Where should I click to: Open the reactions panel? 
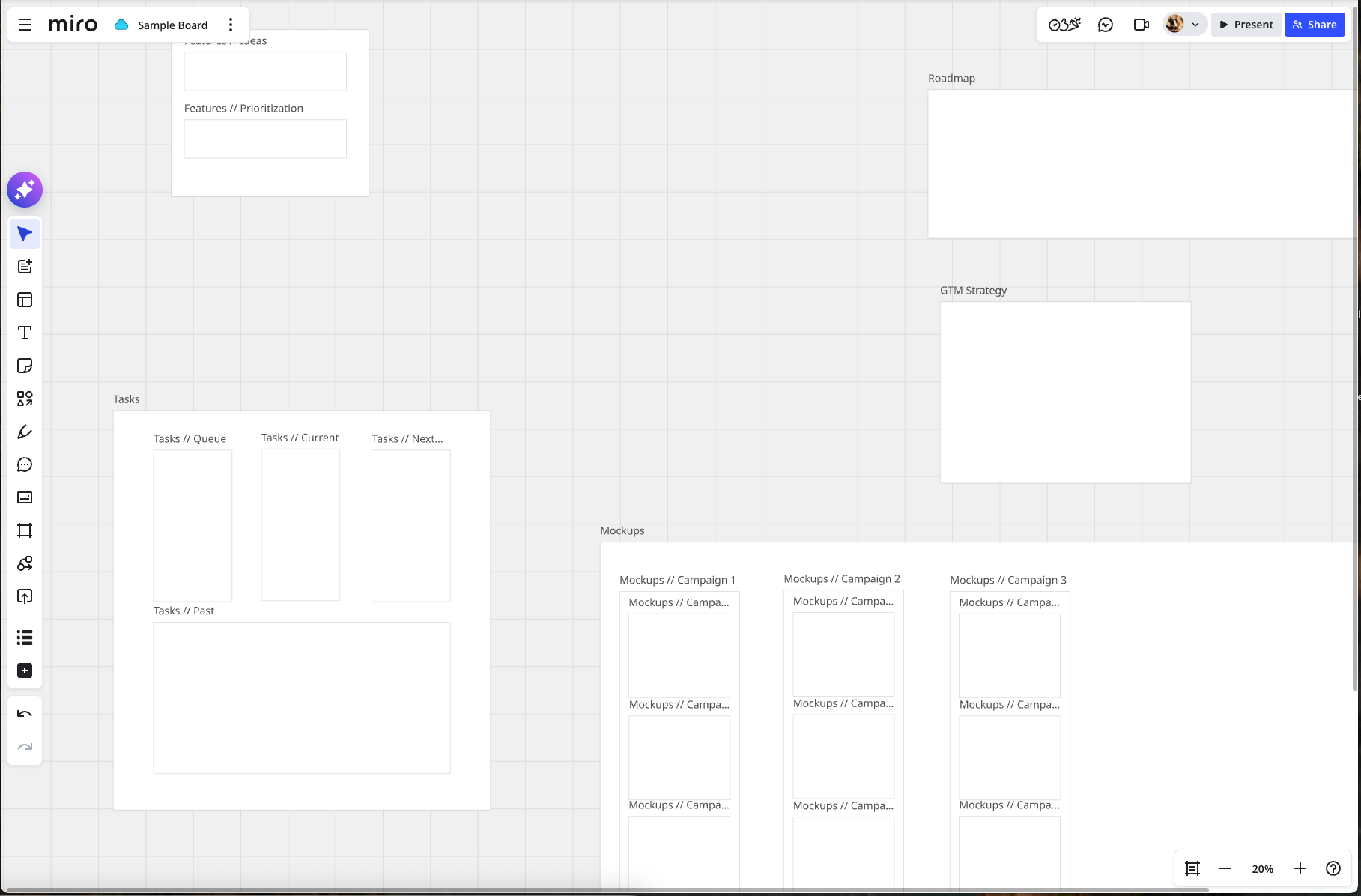click(x=1063, y=24)
